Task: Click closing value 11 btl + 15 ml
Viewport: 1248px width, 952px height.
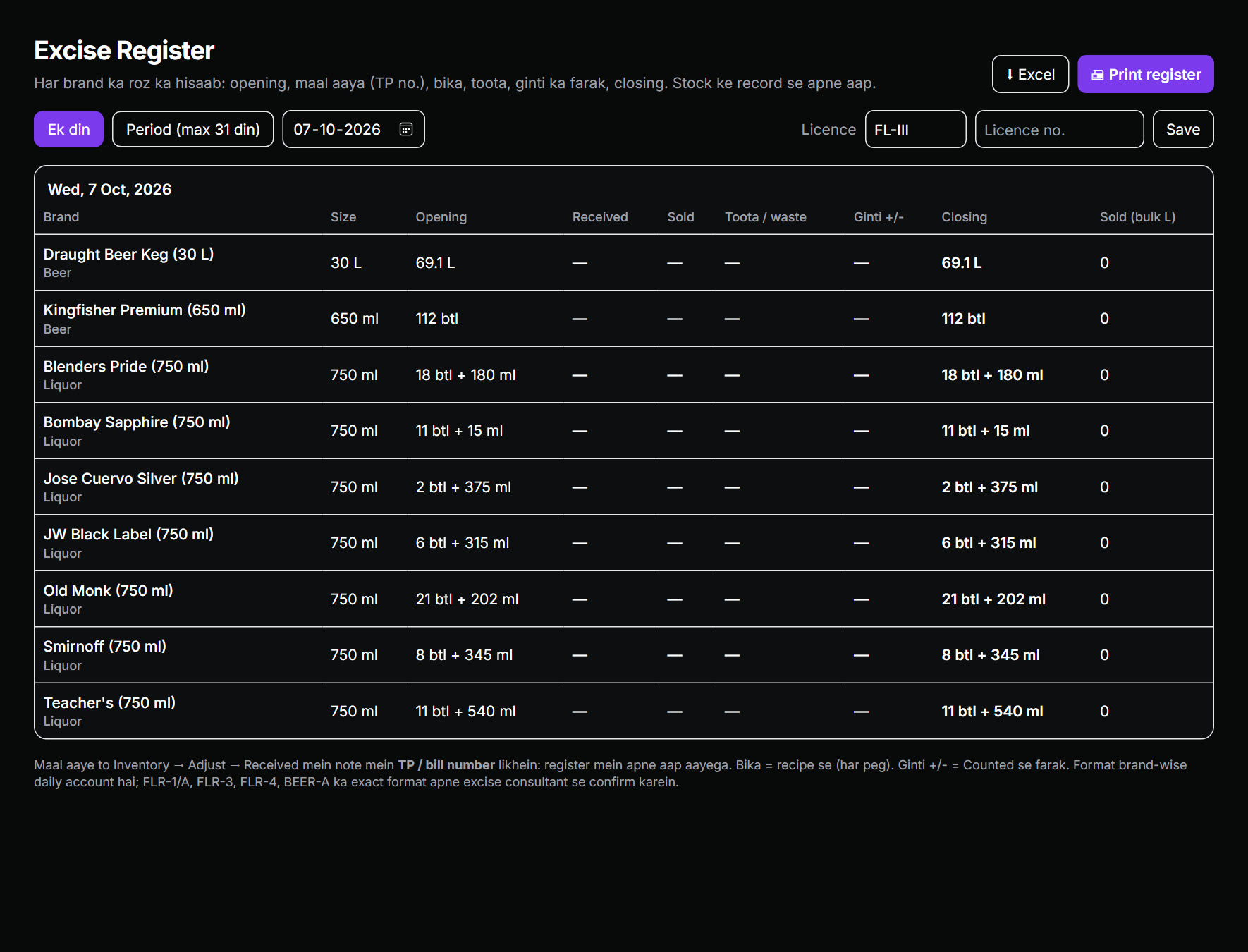Action: coord(986,431)
